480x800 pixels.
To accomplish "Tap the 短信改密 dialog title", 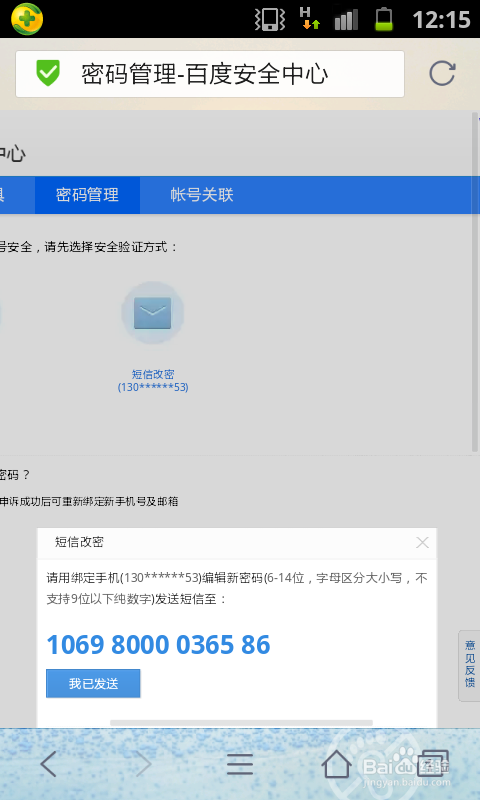I will [x=79, y=542].
